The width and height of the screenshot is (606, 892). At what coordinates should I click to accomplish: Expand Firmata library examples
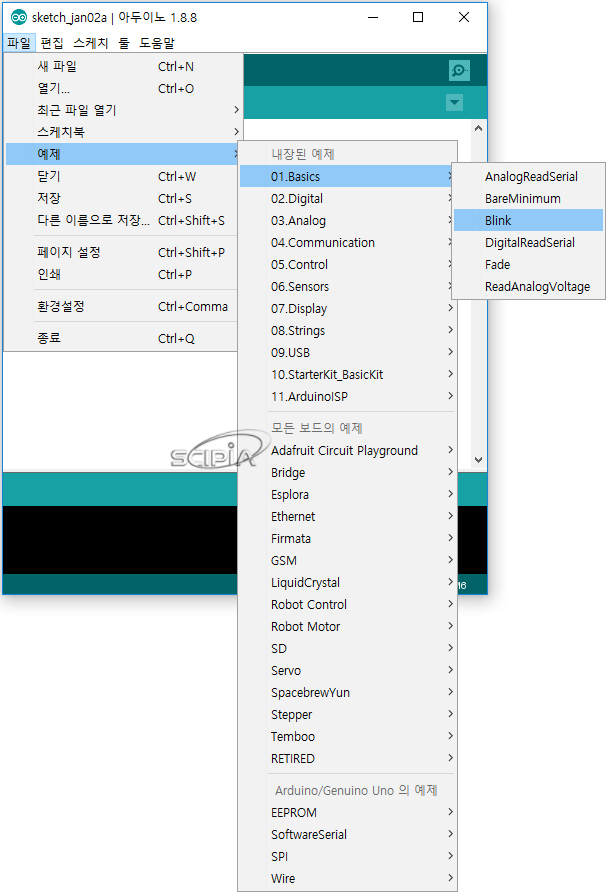pyautogui.click(x=348, y=539)
